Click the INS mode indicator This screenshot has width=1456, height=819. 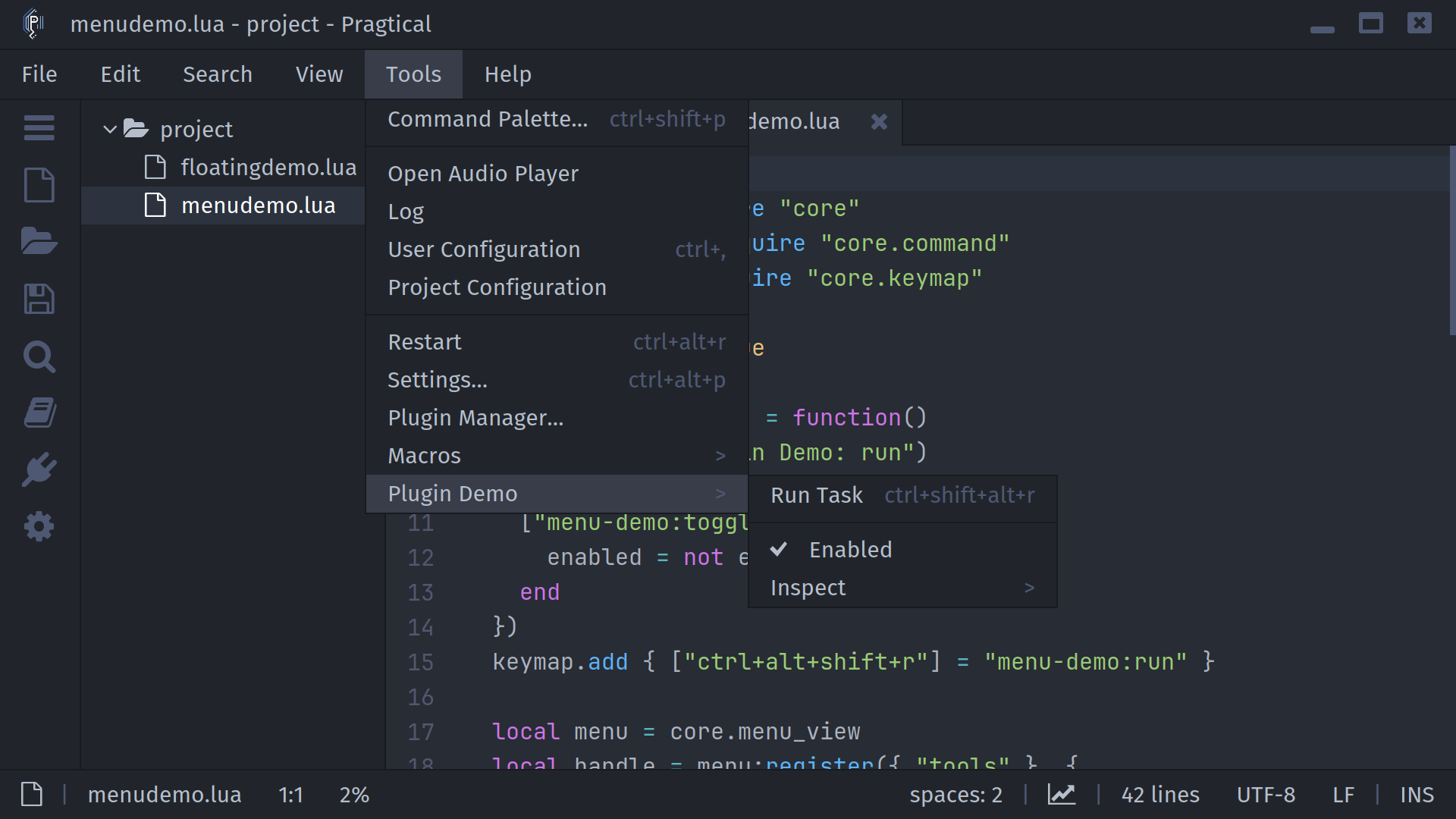(1417, 794)
